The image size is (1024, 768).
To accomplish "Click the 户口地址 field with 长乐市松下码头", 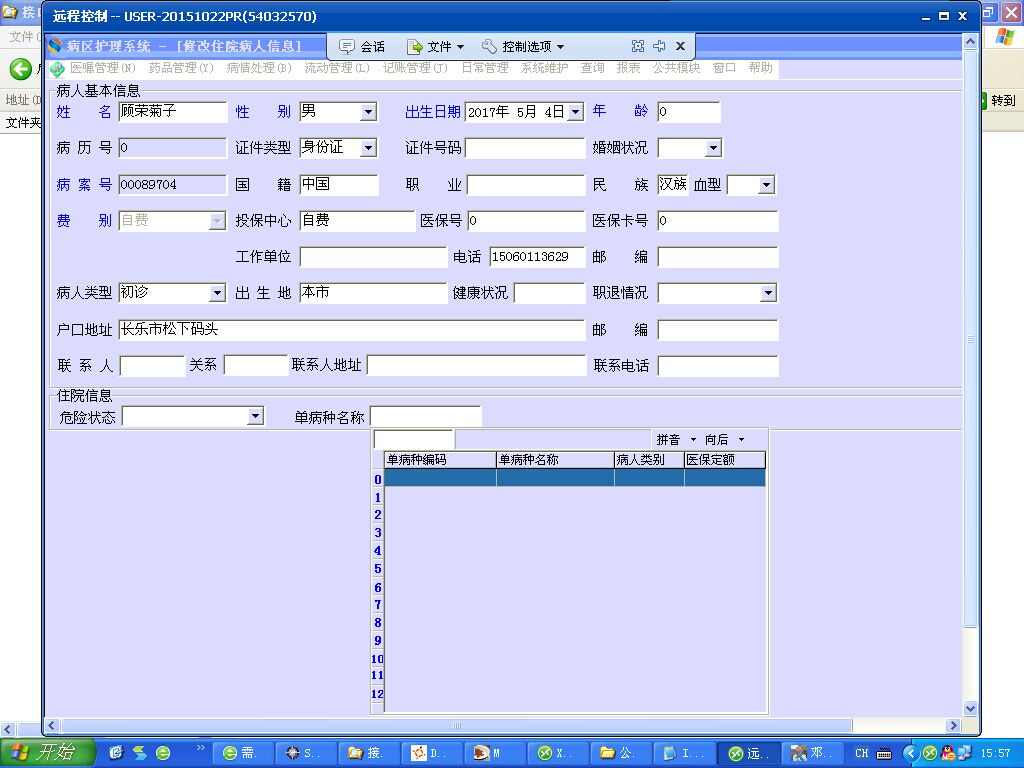I will tap(351, 330).
